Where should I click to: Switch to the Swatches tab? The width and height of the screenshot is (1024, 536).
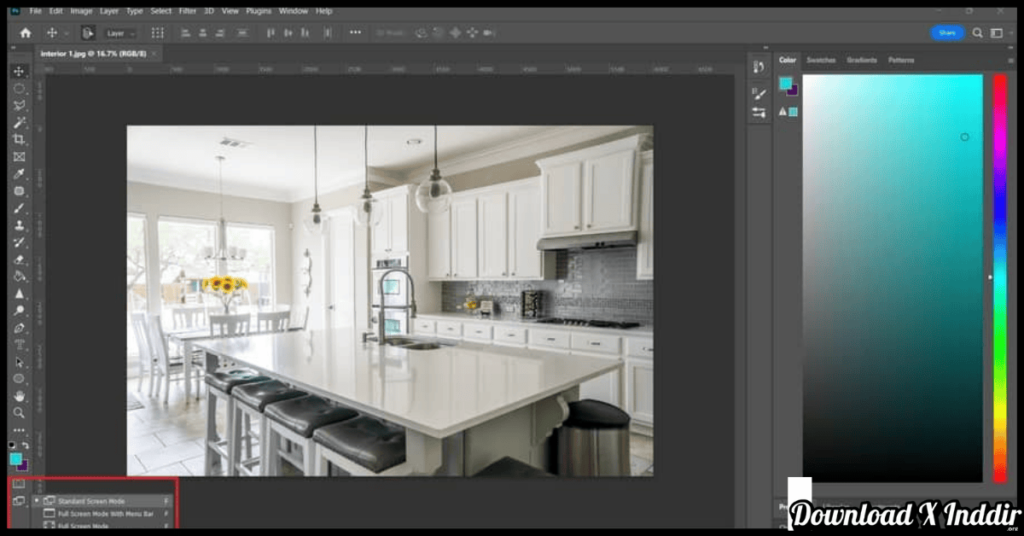pyautogui.click(x=821, y=60)
